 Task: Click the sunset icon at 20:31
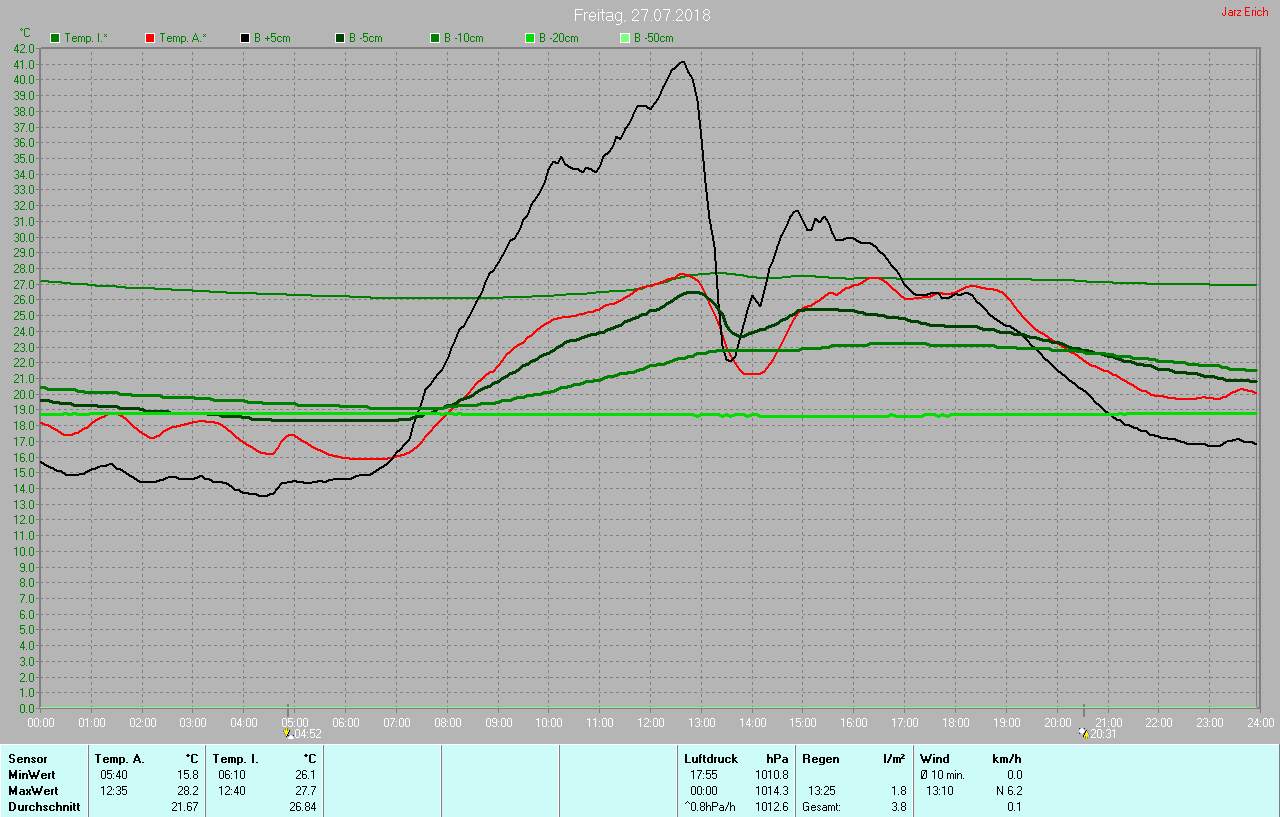click(x=1084, y=733)
